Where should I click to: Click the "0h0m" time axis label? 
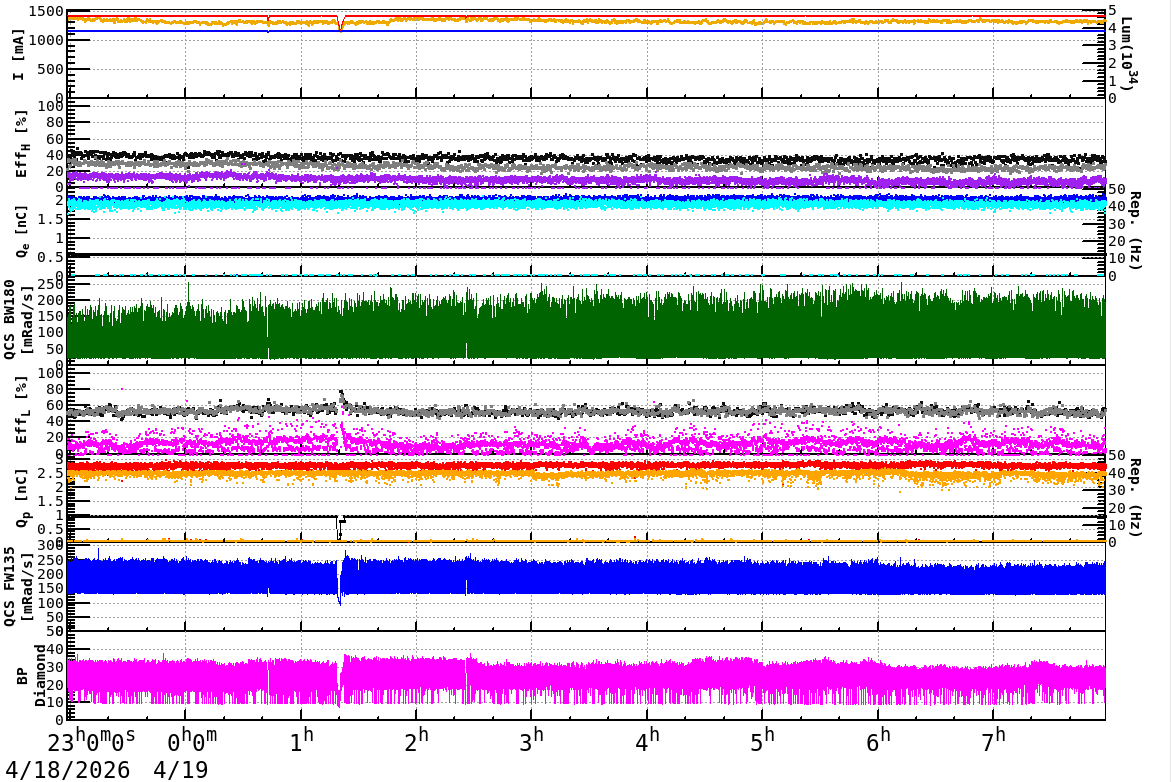(x=192, y=741)
